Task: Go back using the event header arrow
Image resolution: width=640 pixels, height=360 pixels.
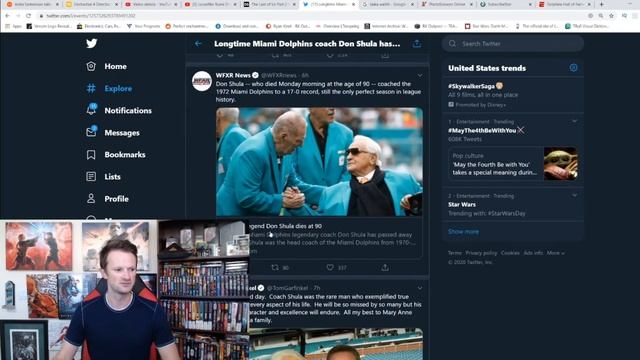Action: 198,44
